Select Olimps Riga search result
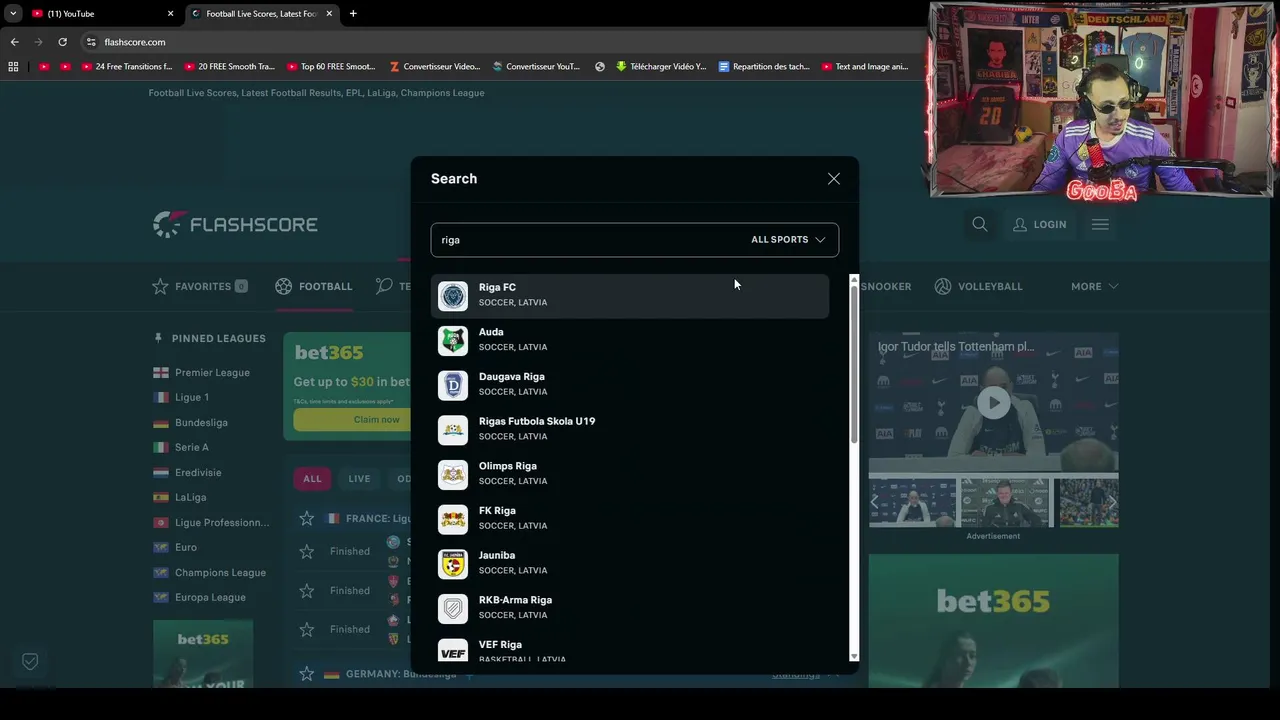 (x=630, y=474)
